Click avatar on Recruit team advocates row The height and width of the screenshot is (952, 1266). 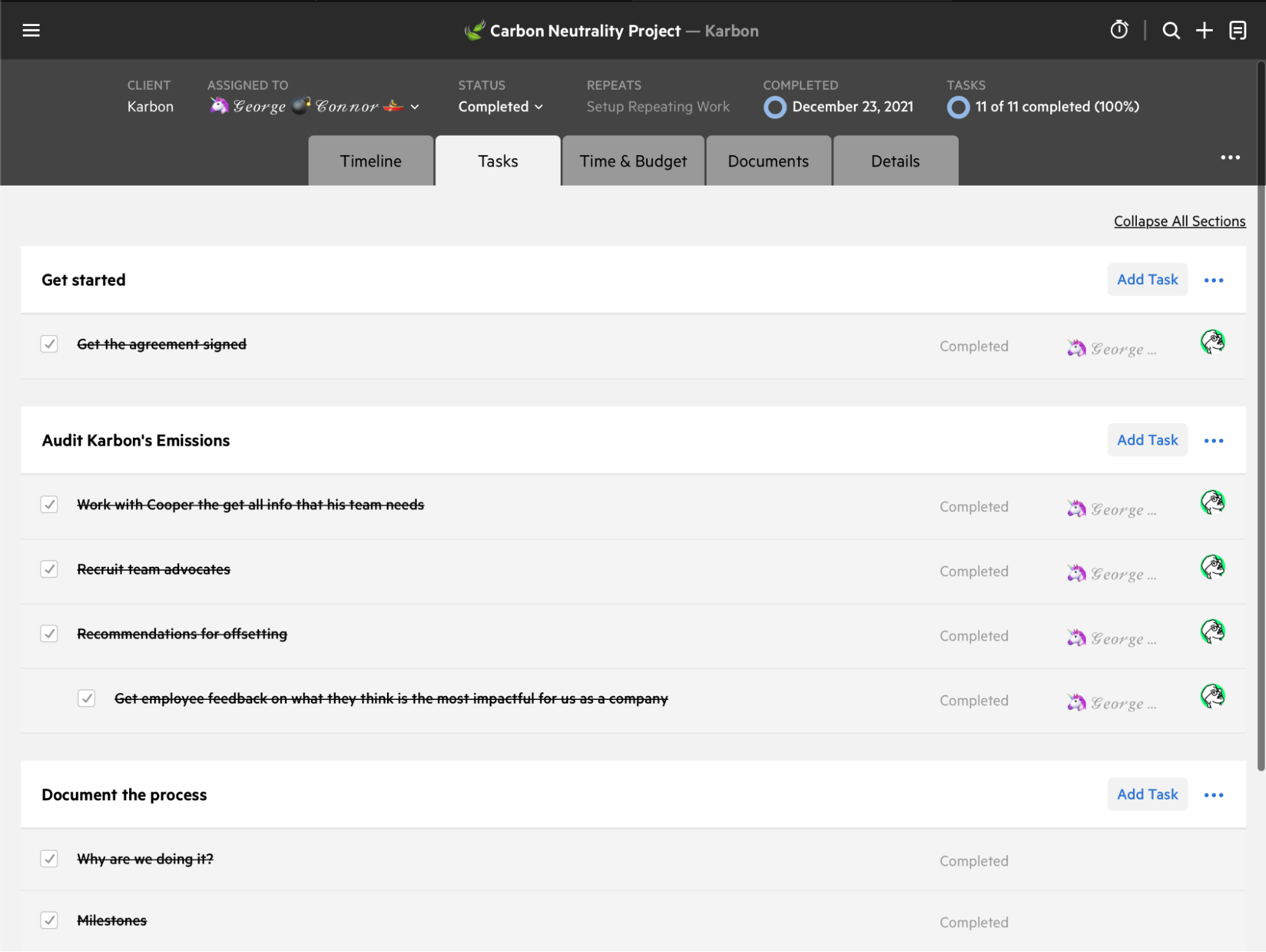click(1212, 568)
